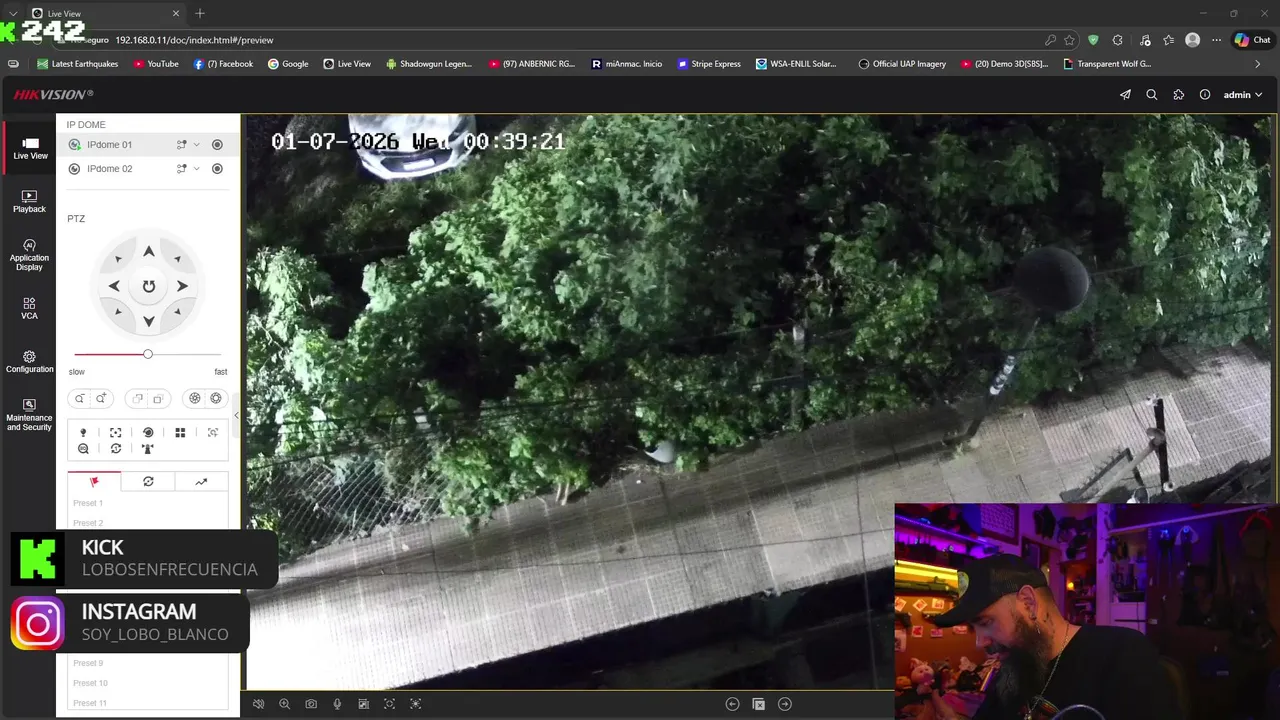Go to next page of live view
The height and width of the screenshot is (720, 1280).
(x=785, y=704)
